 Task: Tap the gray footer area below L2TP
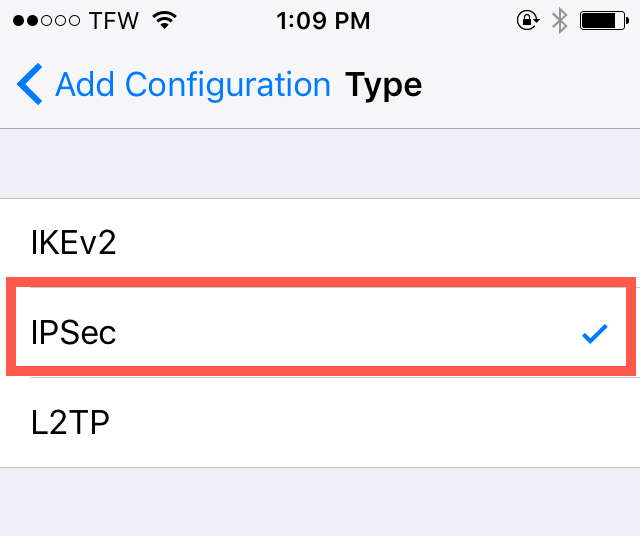(320, 502)
